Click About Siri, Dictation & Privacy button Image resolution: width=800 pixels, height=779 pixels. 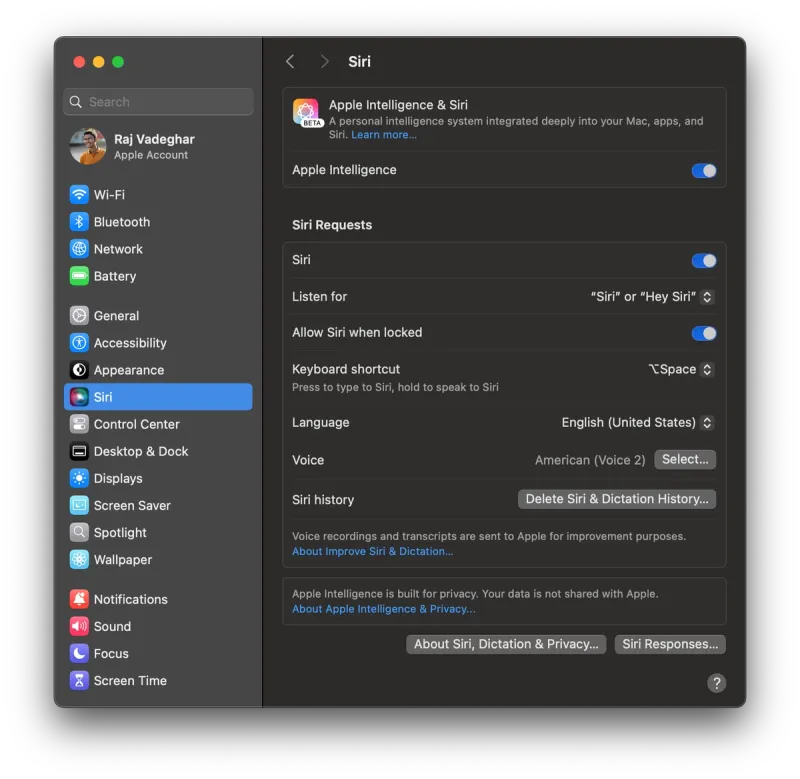click(506, 644)
